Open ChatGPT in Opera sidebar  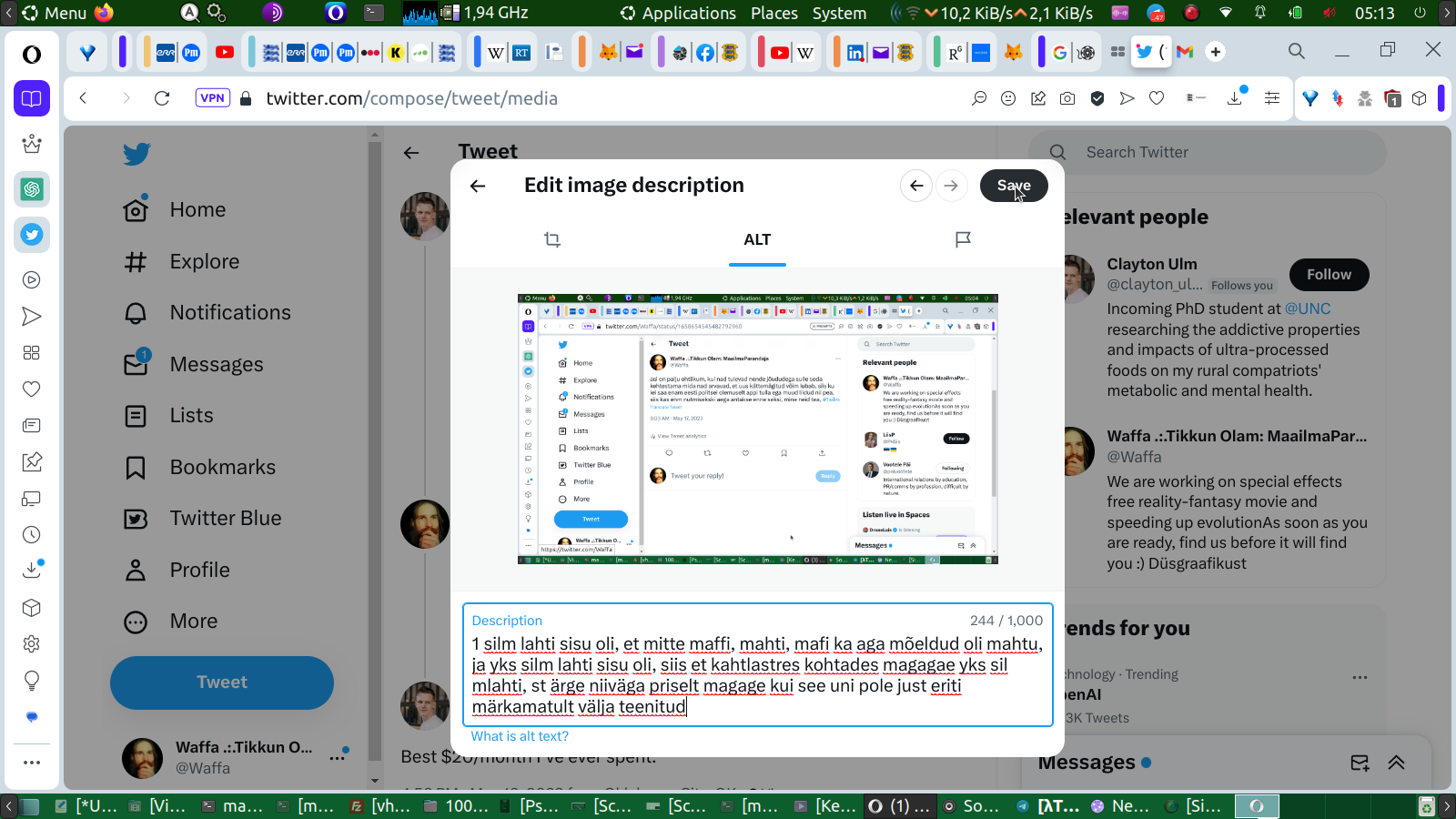32,189
